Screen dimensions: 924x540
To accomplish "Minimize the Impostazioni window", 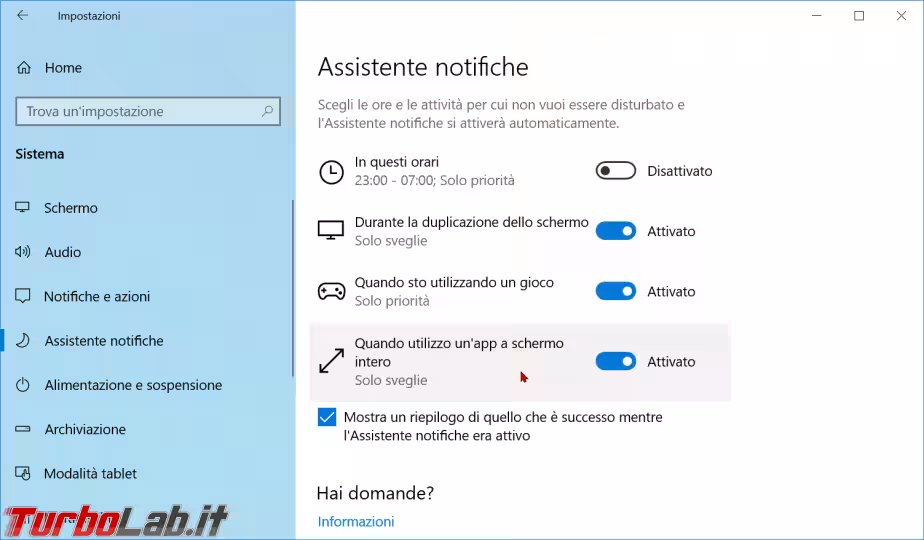I will pos(817,16).
